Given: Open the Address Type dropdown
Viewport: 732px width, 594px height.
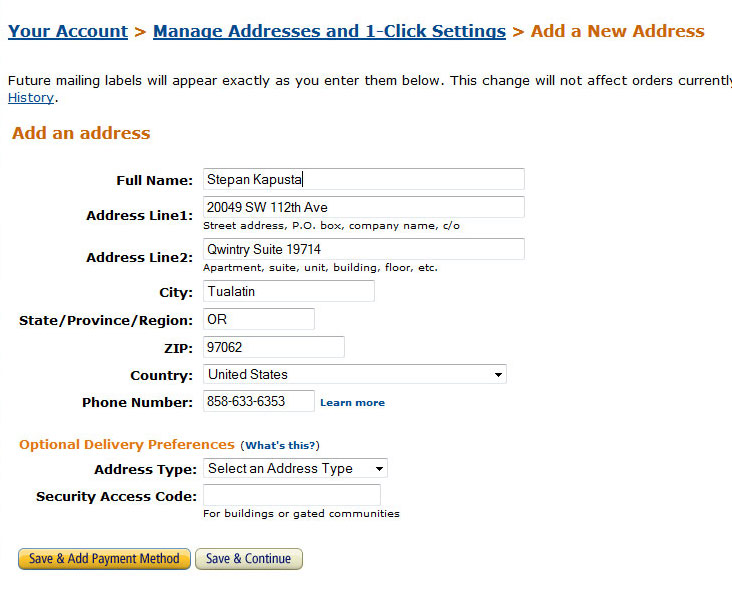Looking at the screenshot, I should click(x=295, y=468).
